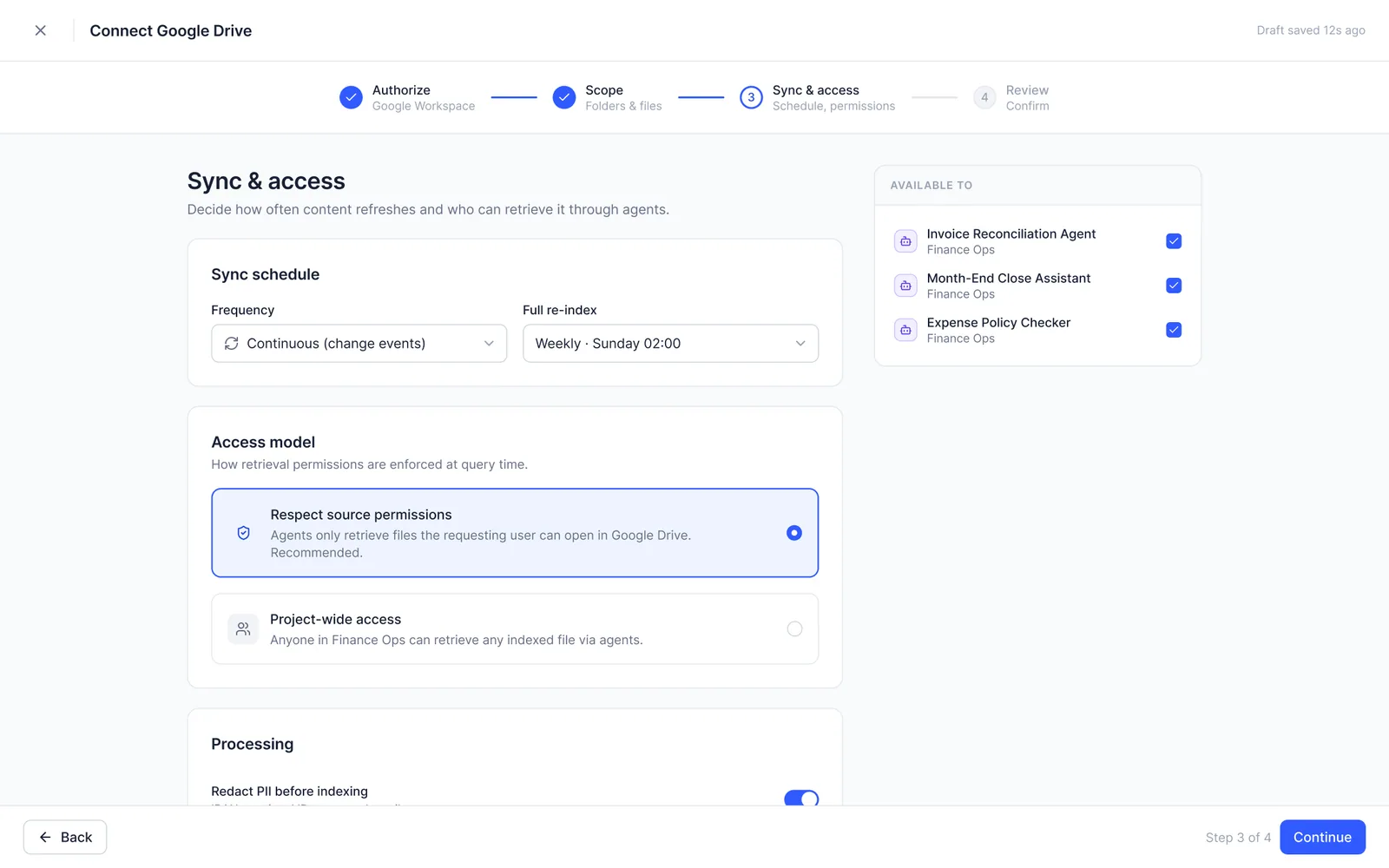
Task: Click the Month-End Close Assistant bot icon
Action: point(905,286)
